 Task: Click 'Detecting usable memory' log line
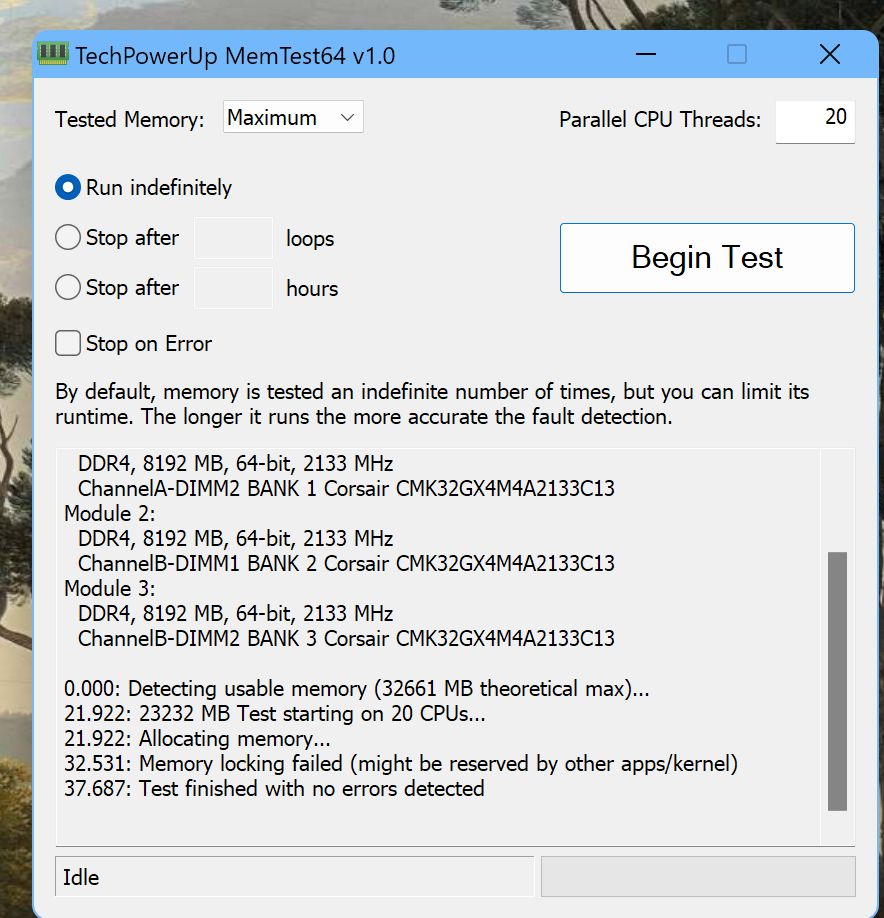pos(357,688)
